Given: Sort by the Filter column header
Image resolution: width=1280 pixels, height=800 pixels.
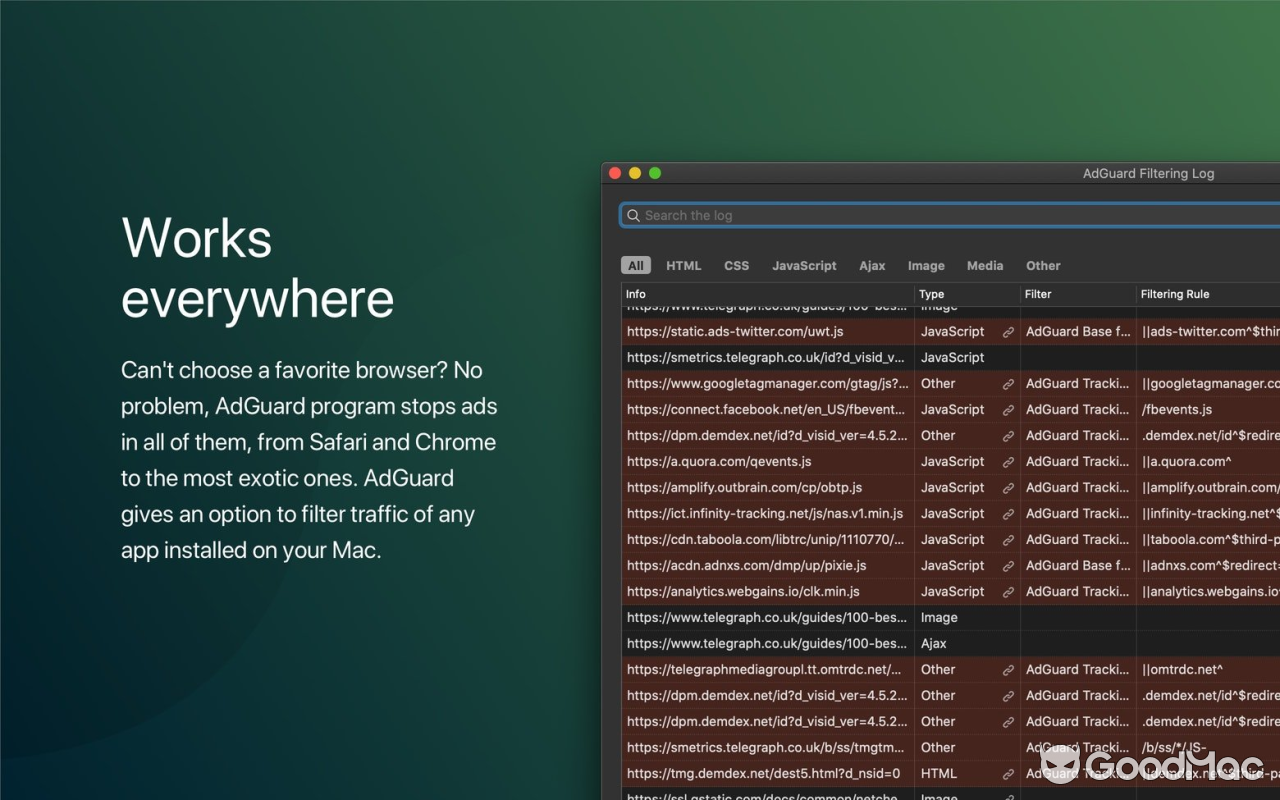Looking at the screenshot, I should click(x=1038, y=294).
